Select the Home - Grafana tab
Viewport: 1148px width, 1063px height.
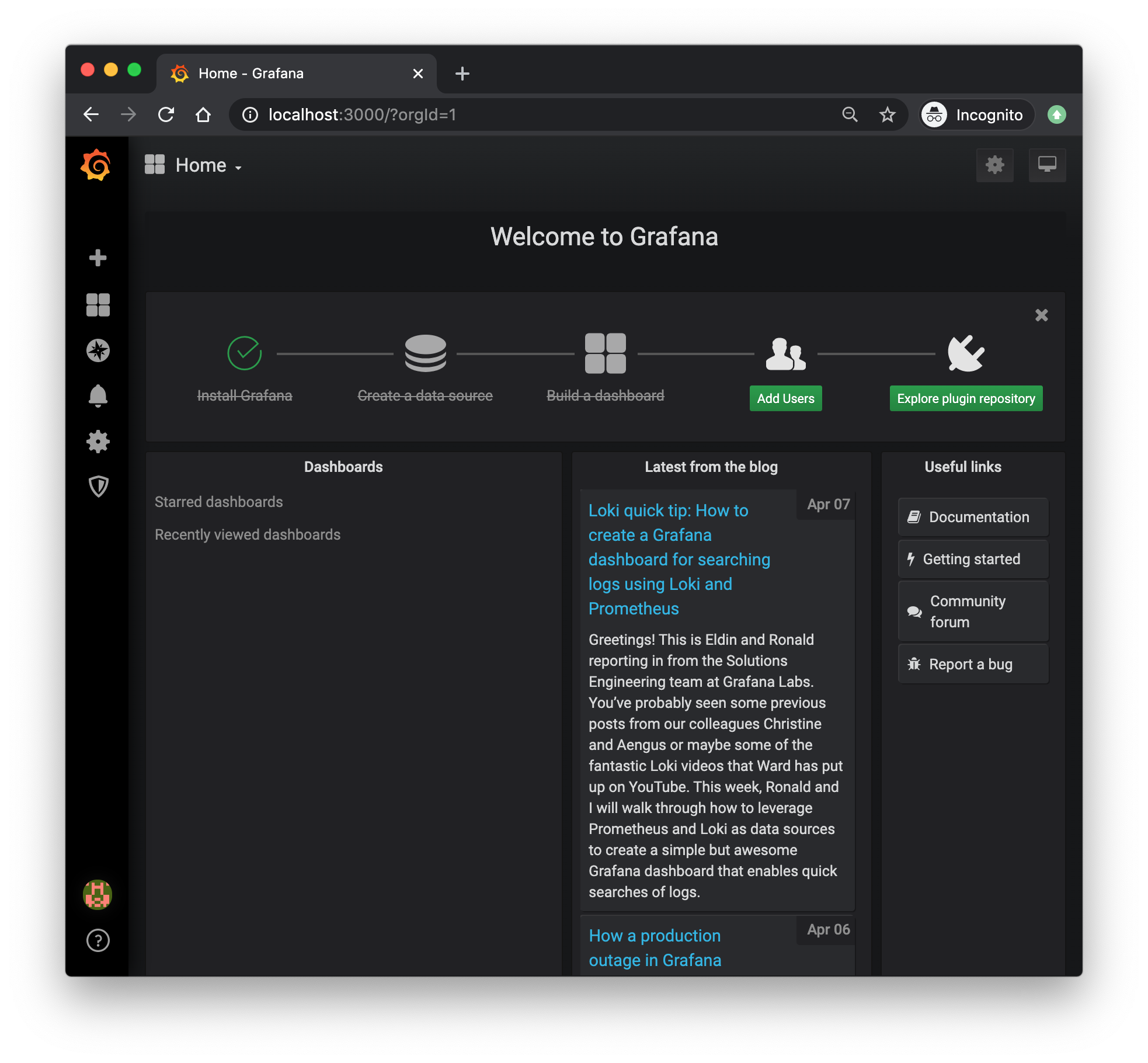[296, 74]
